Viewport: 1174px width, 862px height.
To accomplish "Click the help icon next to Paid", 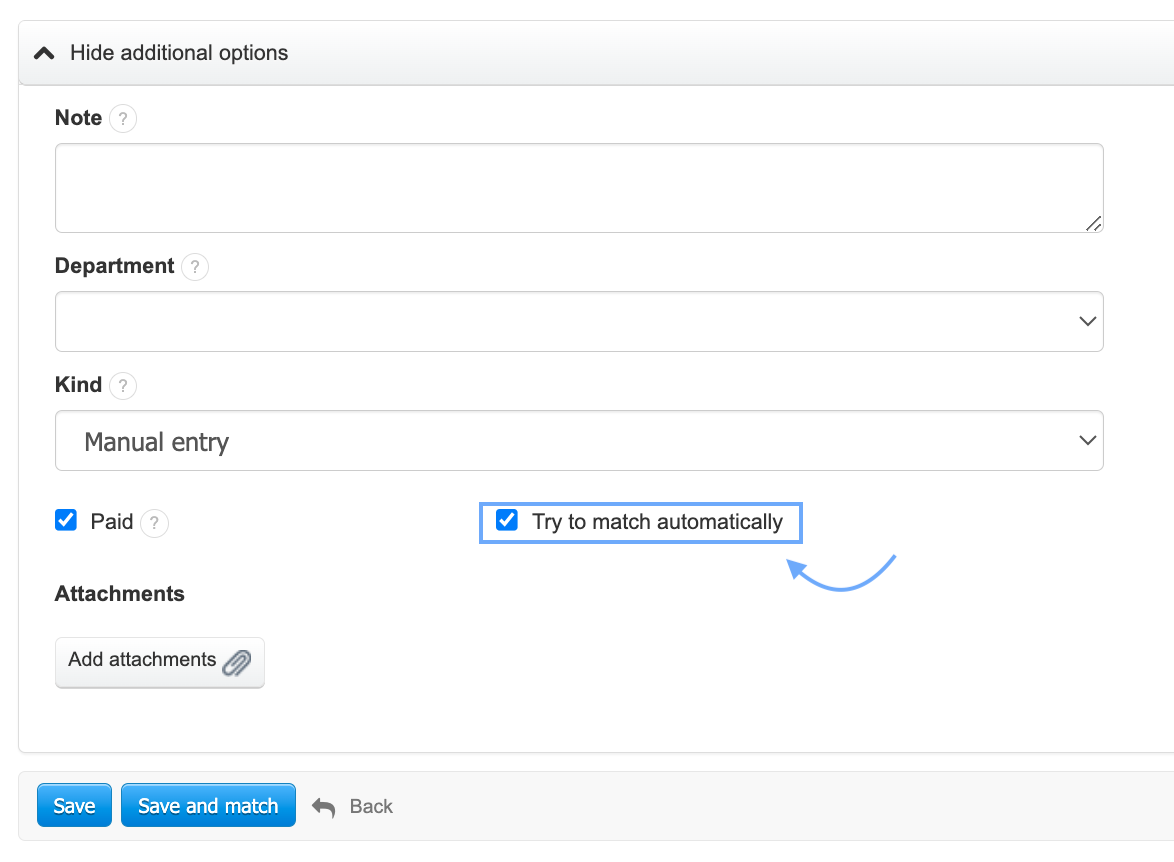I will click(154, 523).
